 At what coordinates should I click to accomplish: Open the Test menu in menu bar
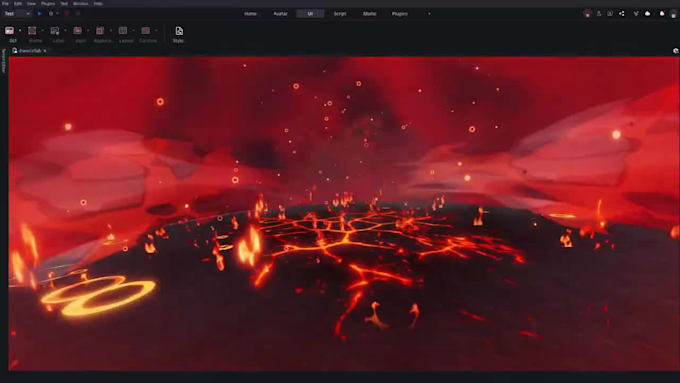64,3
